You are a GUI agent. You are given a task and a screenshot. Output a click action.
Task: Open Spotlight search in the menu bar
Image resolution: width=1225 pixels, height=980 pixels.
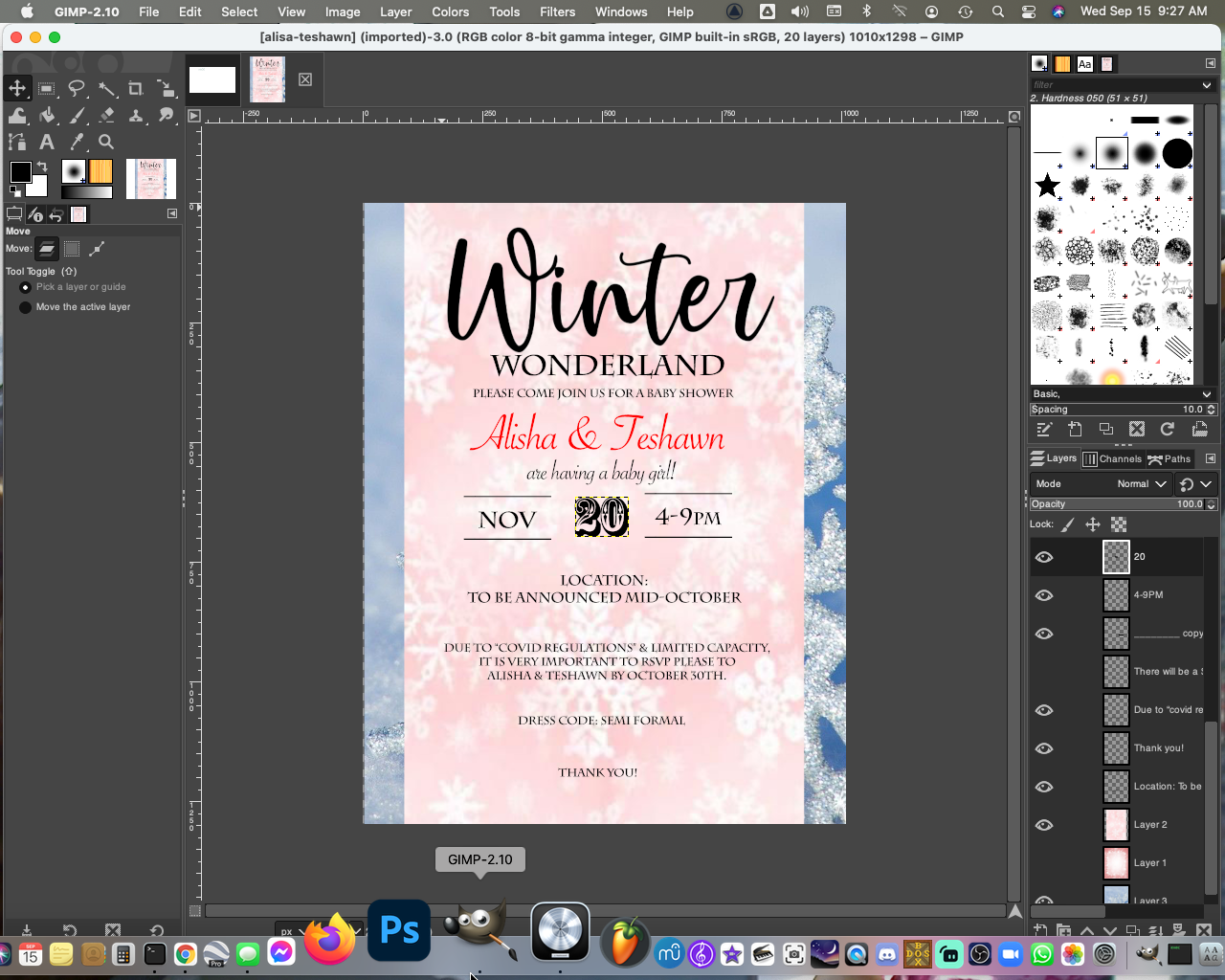tap(997, 11)
